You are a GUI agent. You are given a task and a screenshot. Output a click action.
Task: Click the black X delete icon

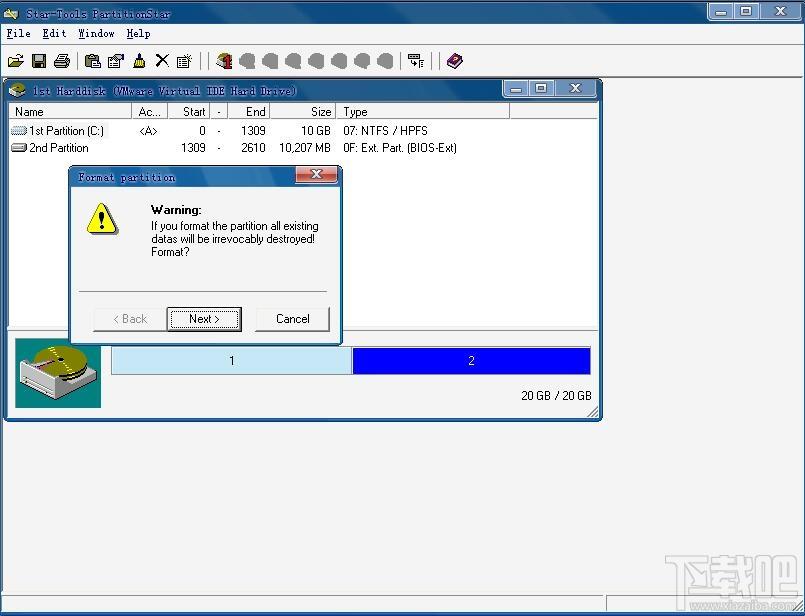[x=162, y=61]
